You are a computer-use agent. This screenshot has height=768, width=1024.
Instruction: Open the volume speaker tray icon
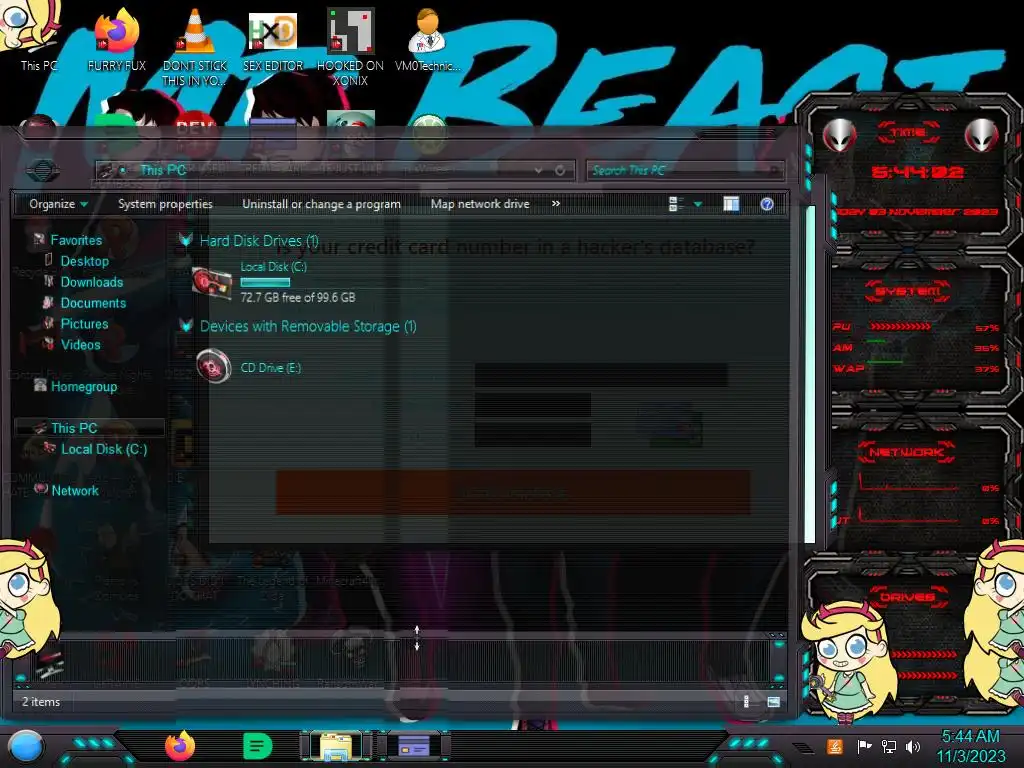(x=913, y=746)
